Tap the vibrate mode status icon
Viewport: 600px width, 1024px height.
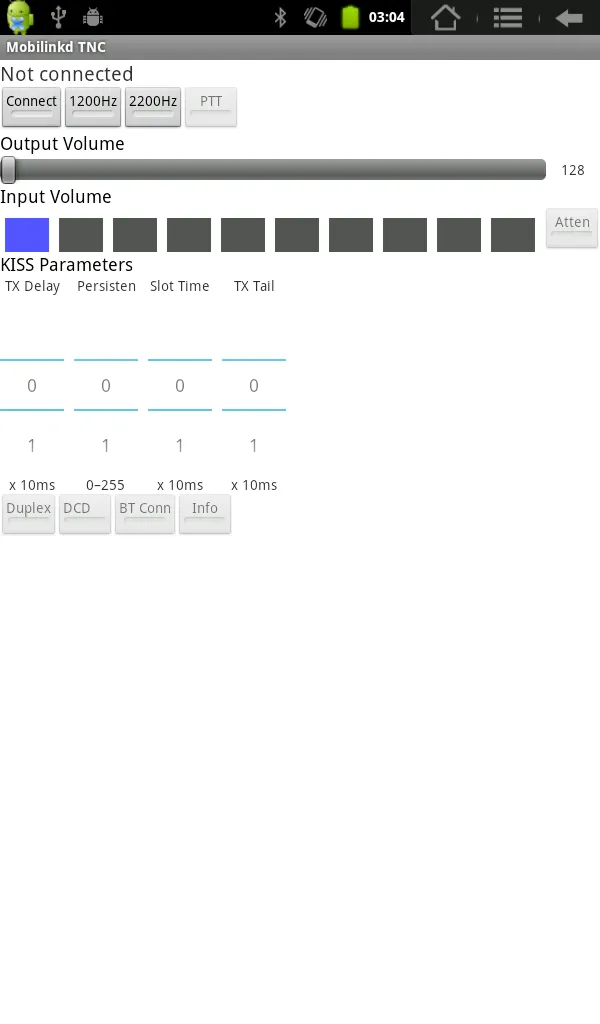coord(315,18)
